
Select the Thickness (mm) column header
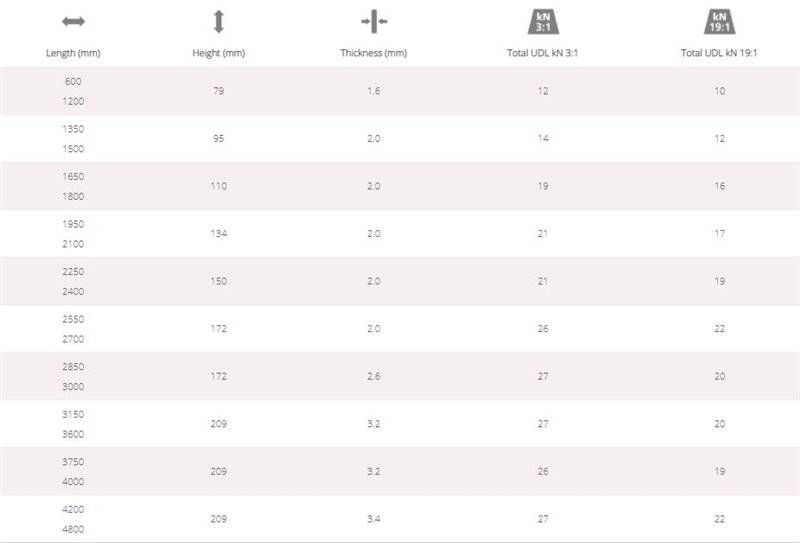pos(373,53)
